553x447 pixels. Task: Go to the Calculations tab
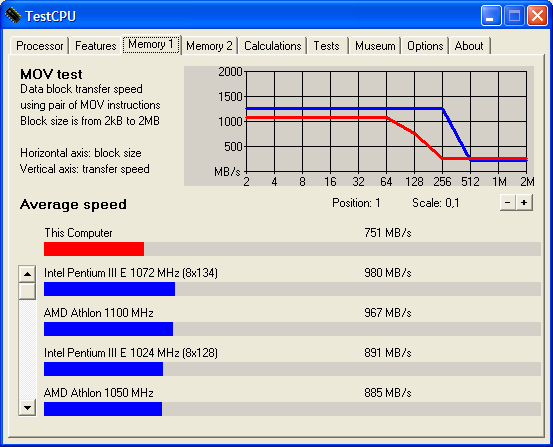[x=273, y=46]
